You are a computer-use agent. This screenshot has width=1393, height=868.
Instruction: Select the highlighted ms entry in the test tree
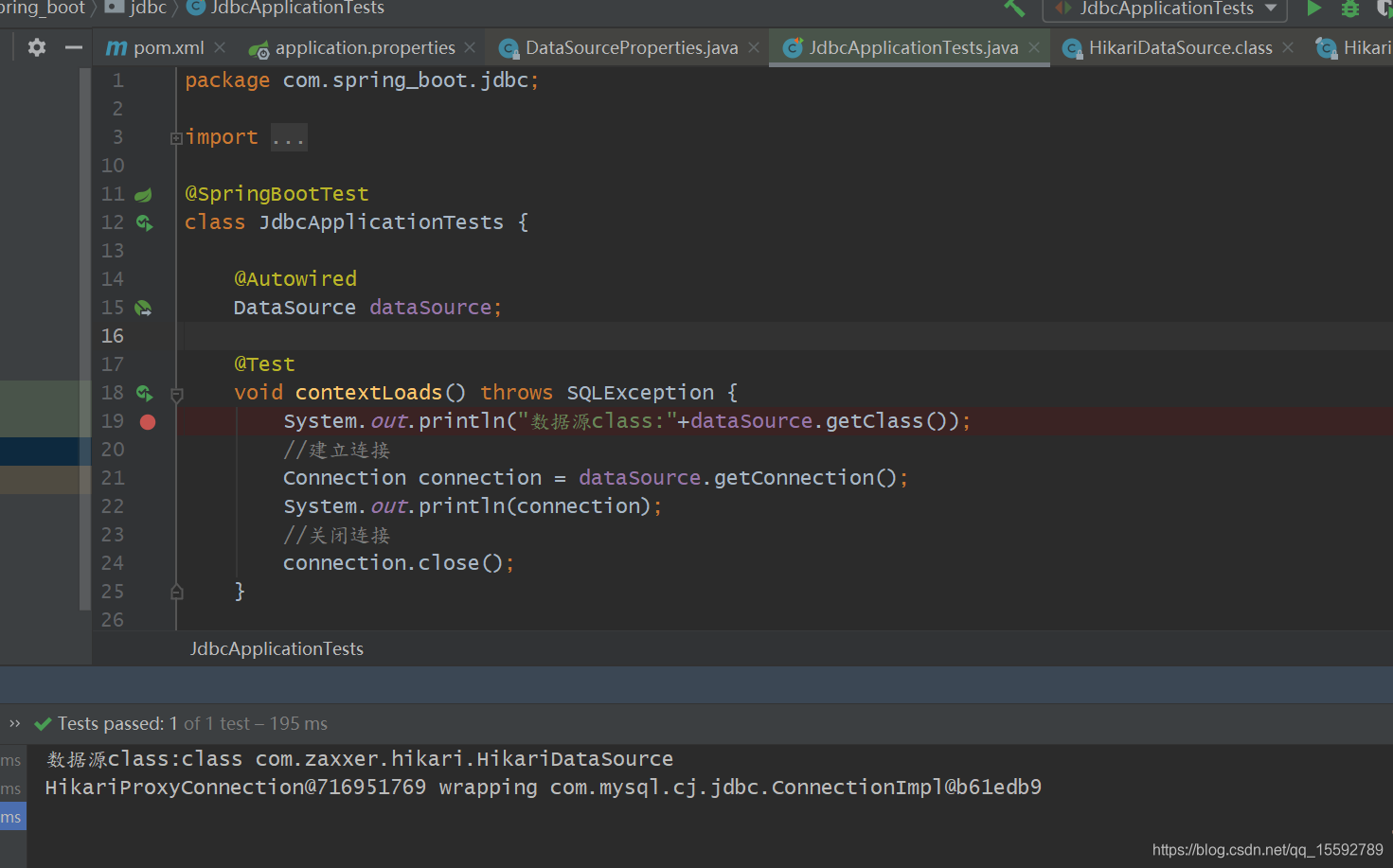pos(11,817)
